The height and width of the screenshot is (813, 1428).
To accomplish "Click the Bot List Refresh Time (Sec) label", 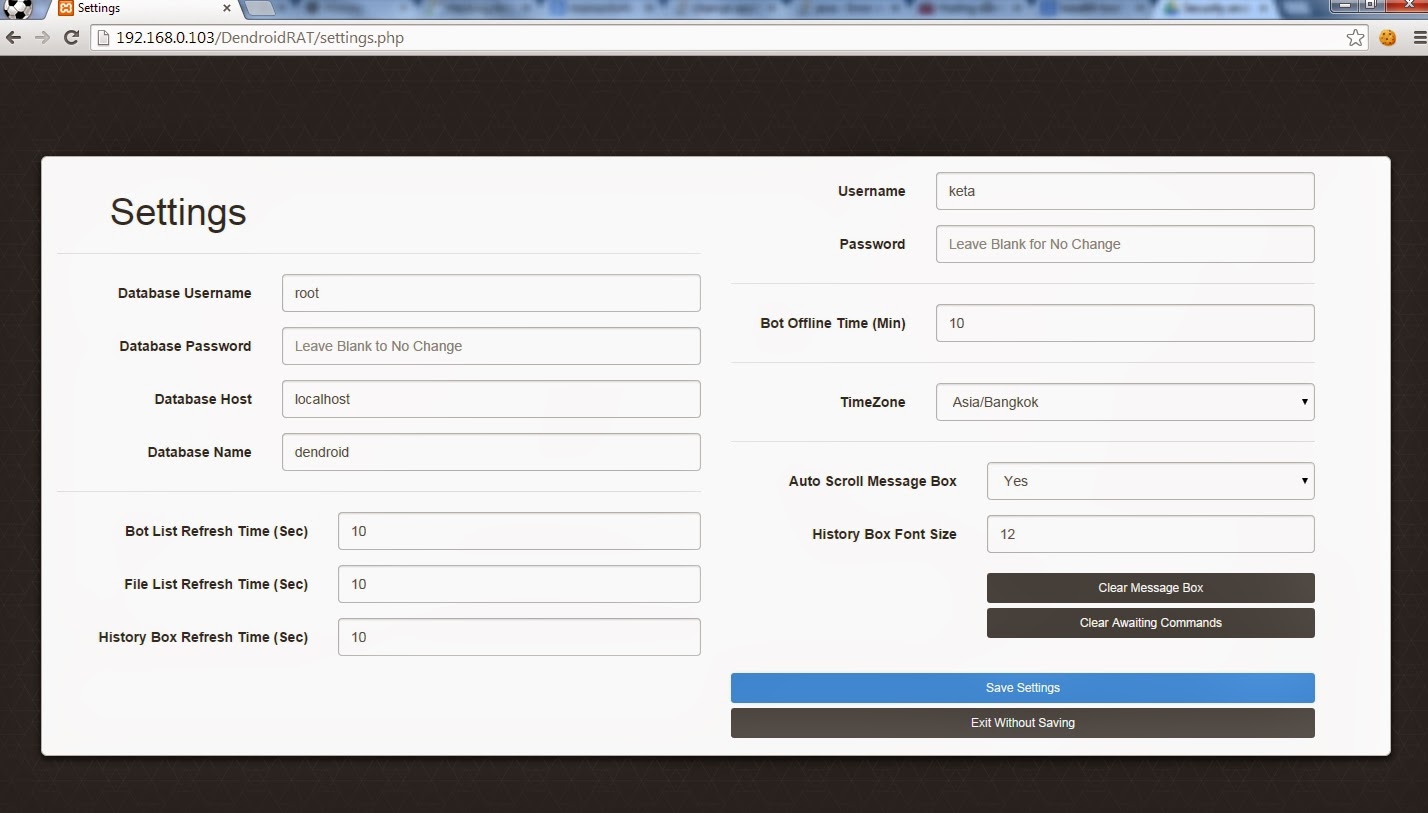I will click(x=216, y=531).
